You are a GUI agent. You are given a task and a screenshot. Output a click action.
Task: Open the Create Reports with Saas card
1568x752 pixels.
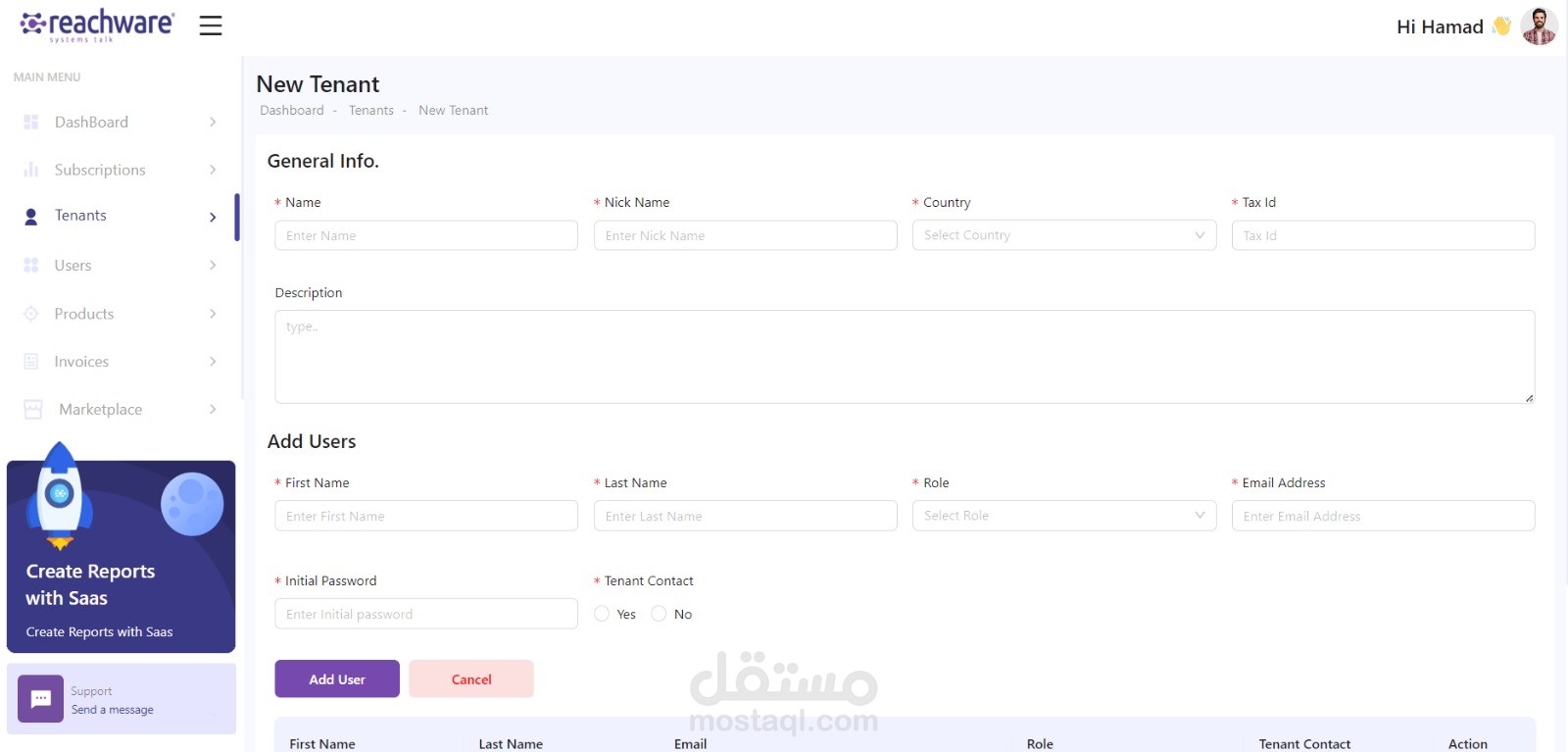pos(122,556)
